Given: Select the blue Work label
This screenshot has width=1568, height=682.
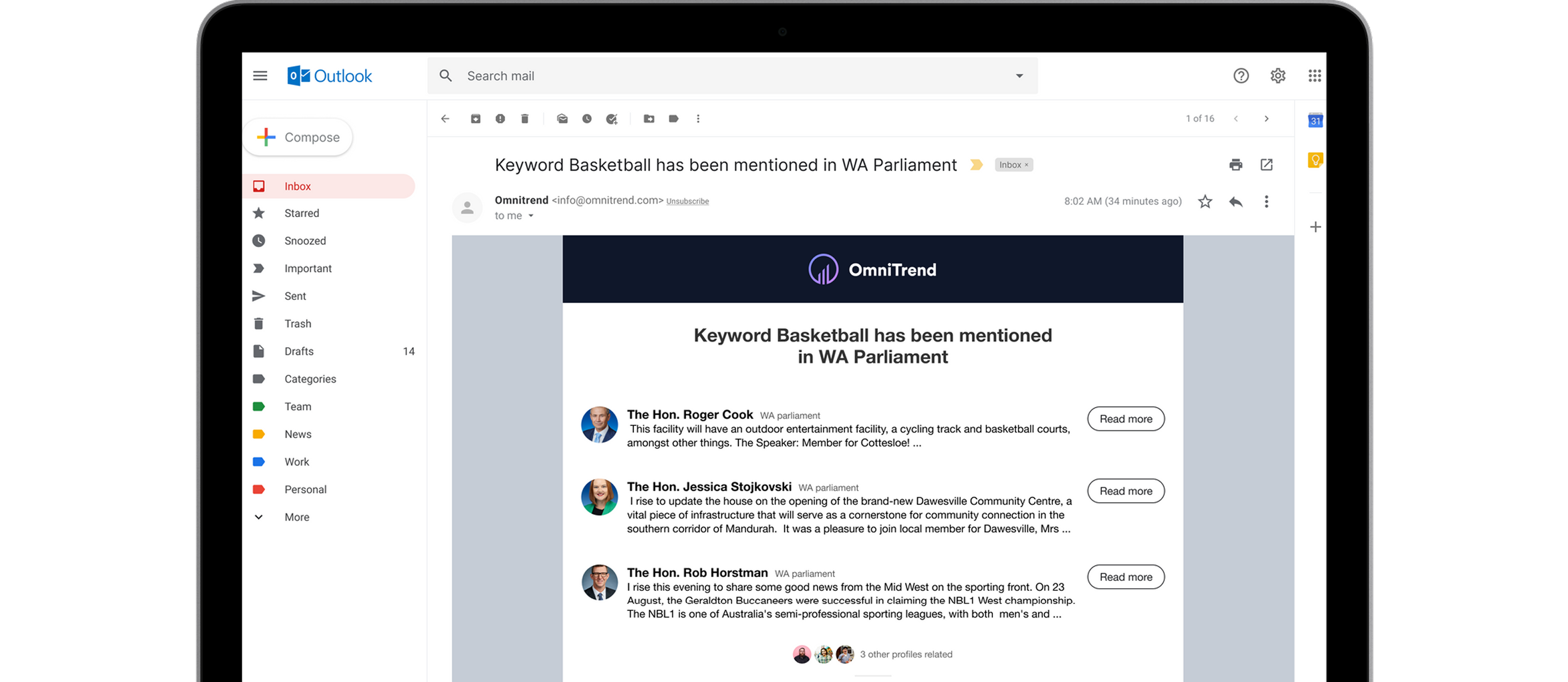Looking at the screenshot, I should tap(297, 462).
